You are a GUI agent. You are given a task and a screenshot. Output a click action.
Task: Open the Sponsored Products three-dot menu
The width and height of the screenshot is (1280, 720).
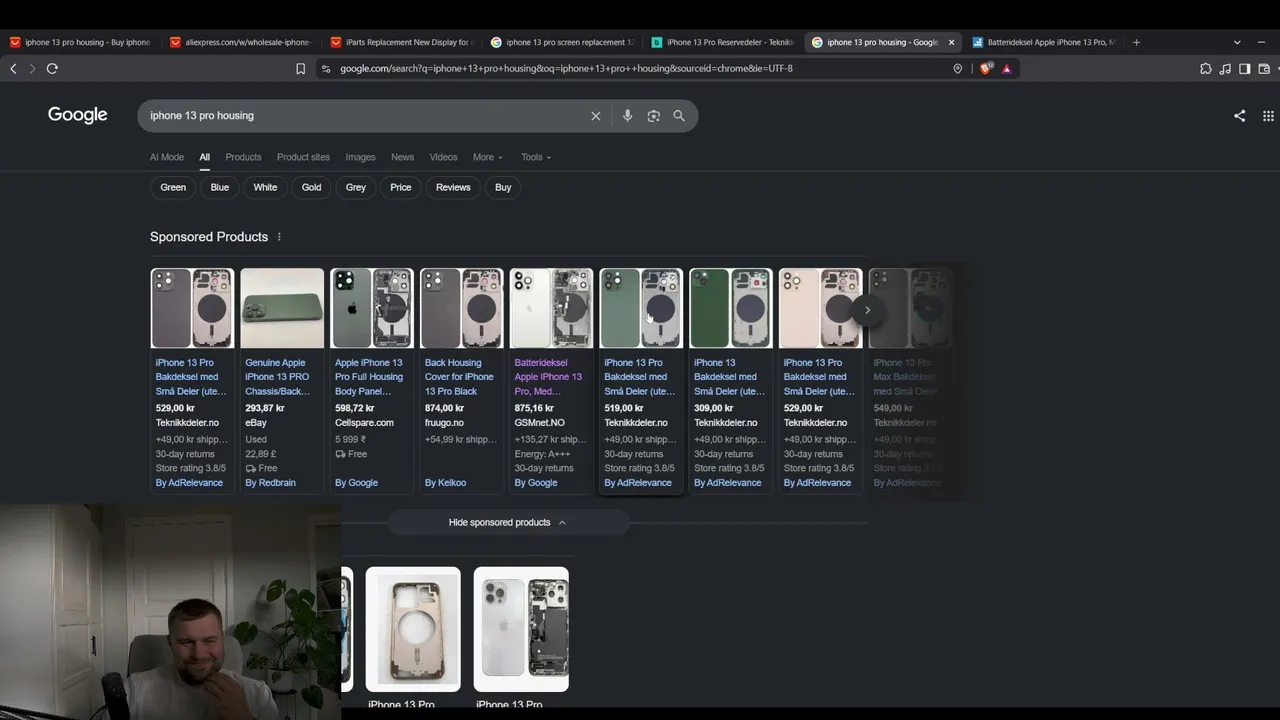pos(279,237)
